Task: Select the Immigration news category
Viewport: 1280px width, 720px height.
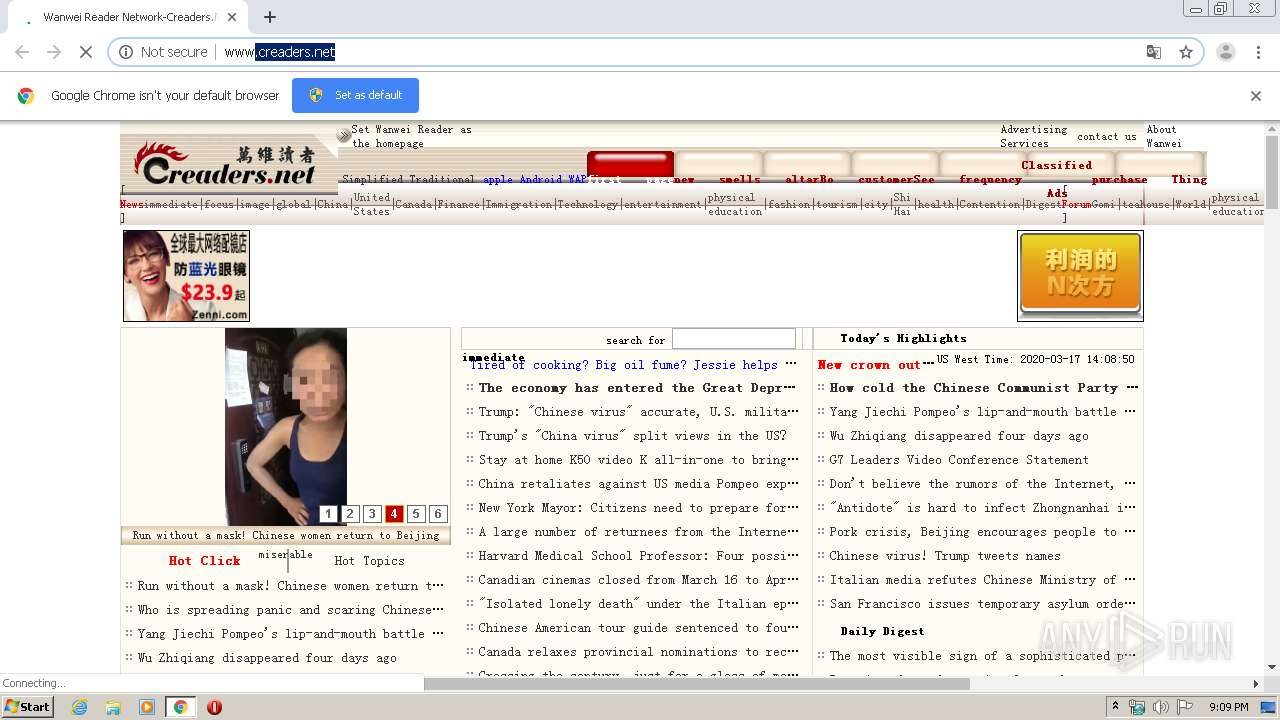Action: (x=519, y=204)
